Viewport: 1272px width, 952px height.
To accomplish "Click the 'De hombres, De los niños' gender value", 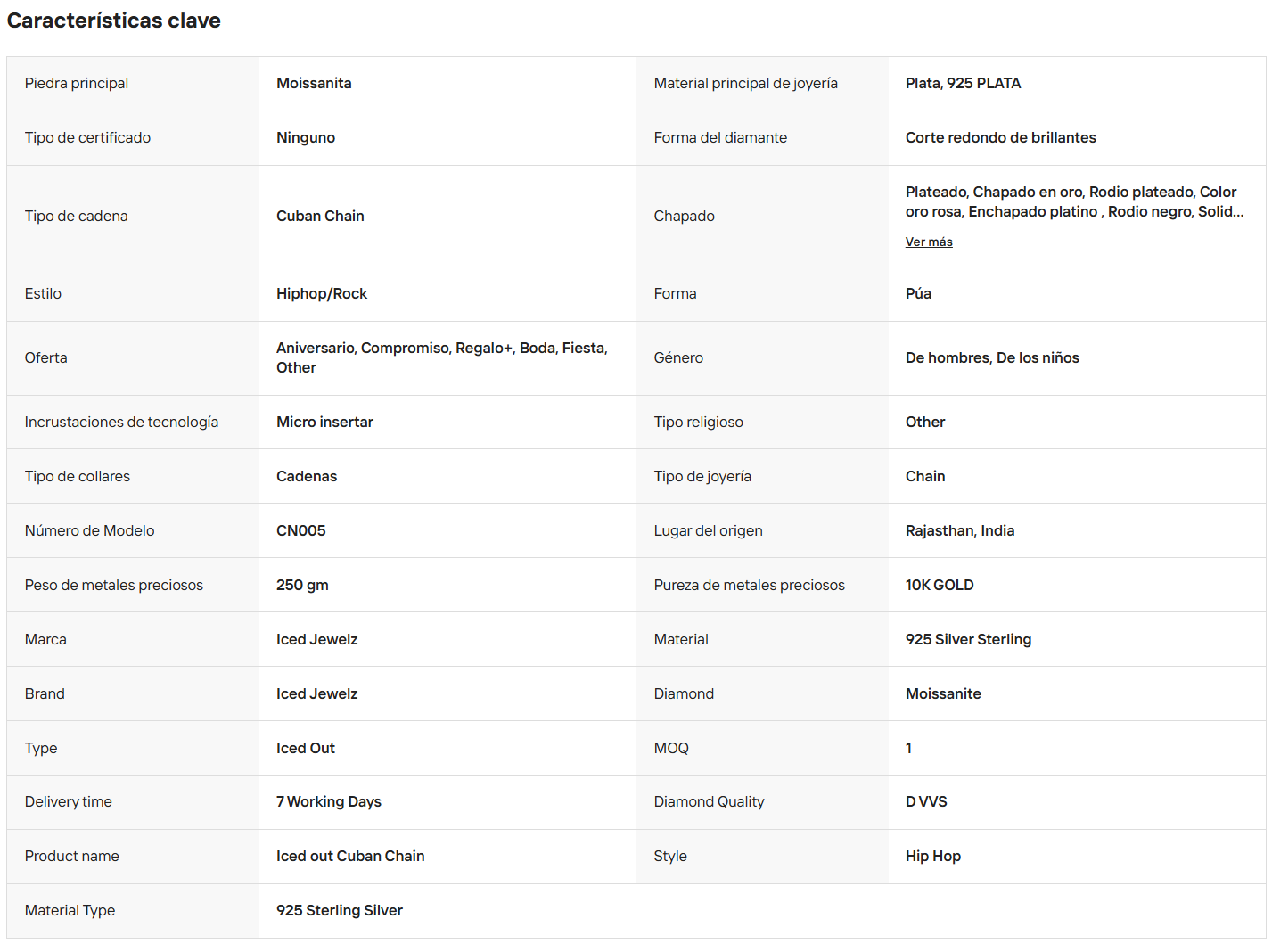I will (992, 357).
